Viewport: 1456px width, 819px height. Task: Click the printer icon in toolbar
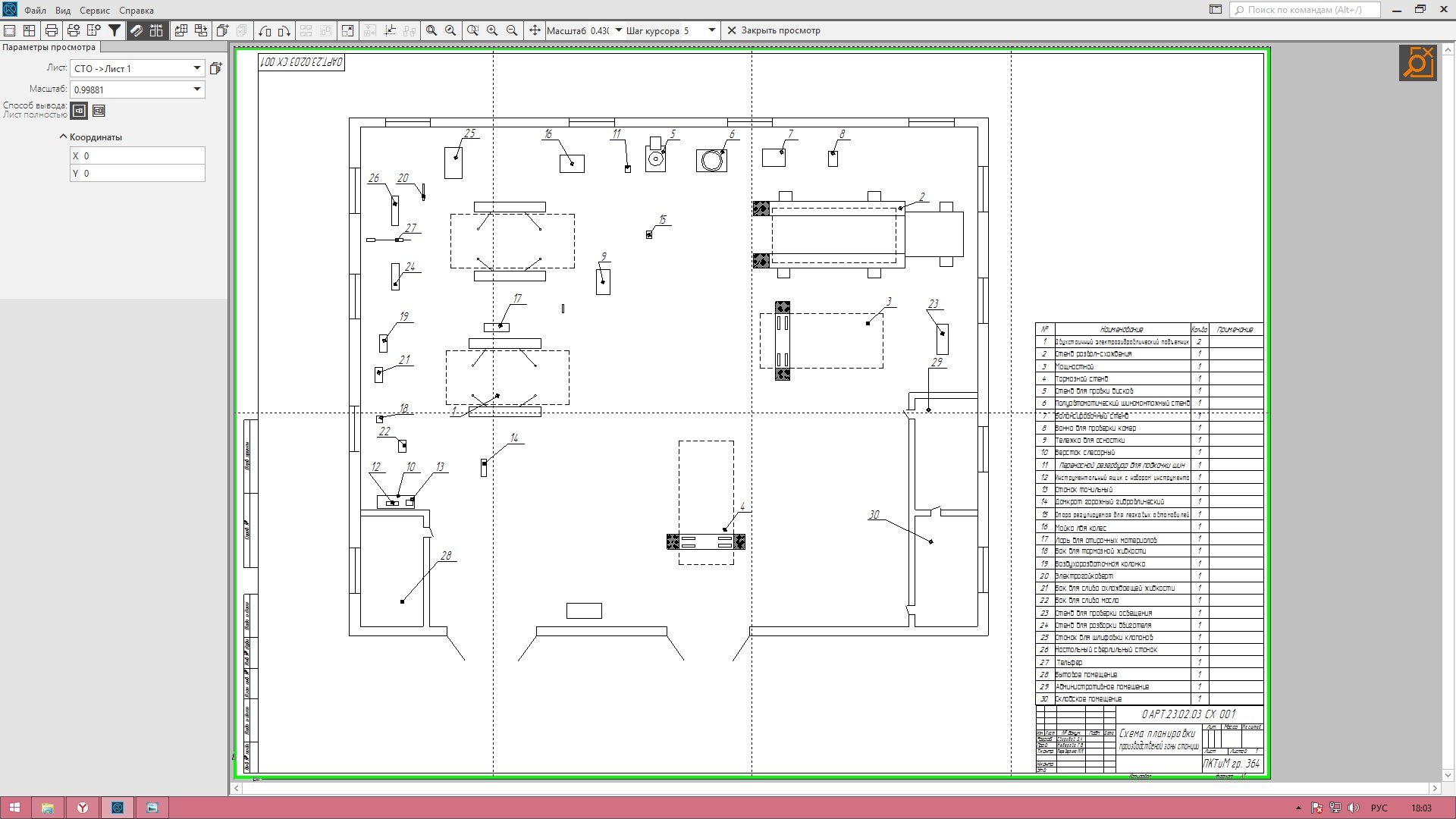[x=52, y=30]
